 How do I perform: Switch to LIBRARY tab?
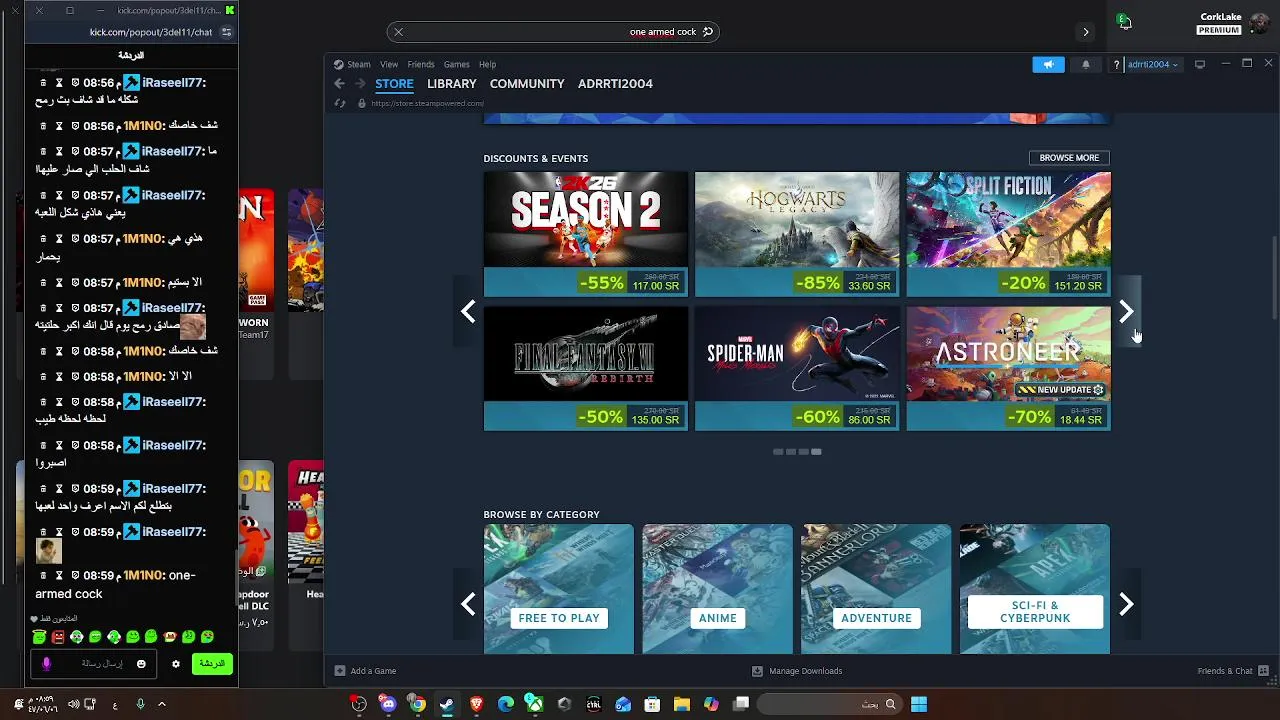tap(451, 84)
